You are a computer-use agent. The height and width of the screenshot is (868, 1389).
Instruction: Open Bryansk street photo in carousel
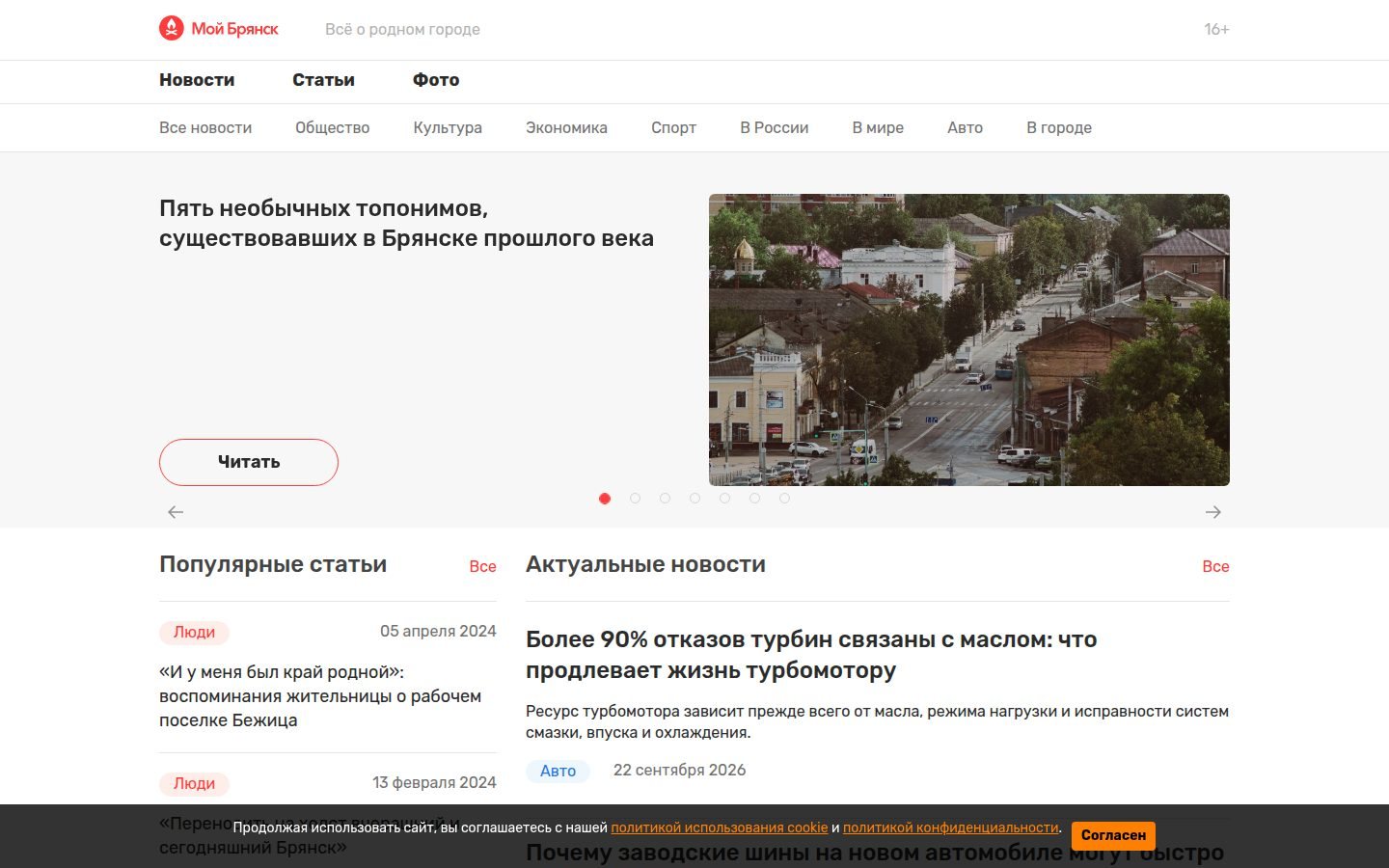(969, 339)
